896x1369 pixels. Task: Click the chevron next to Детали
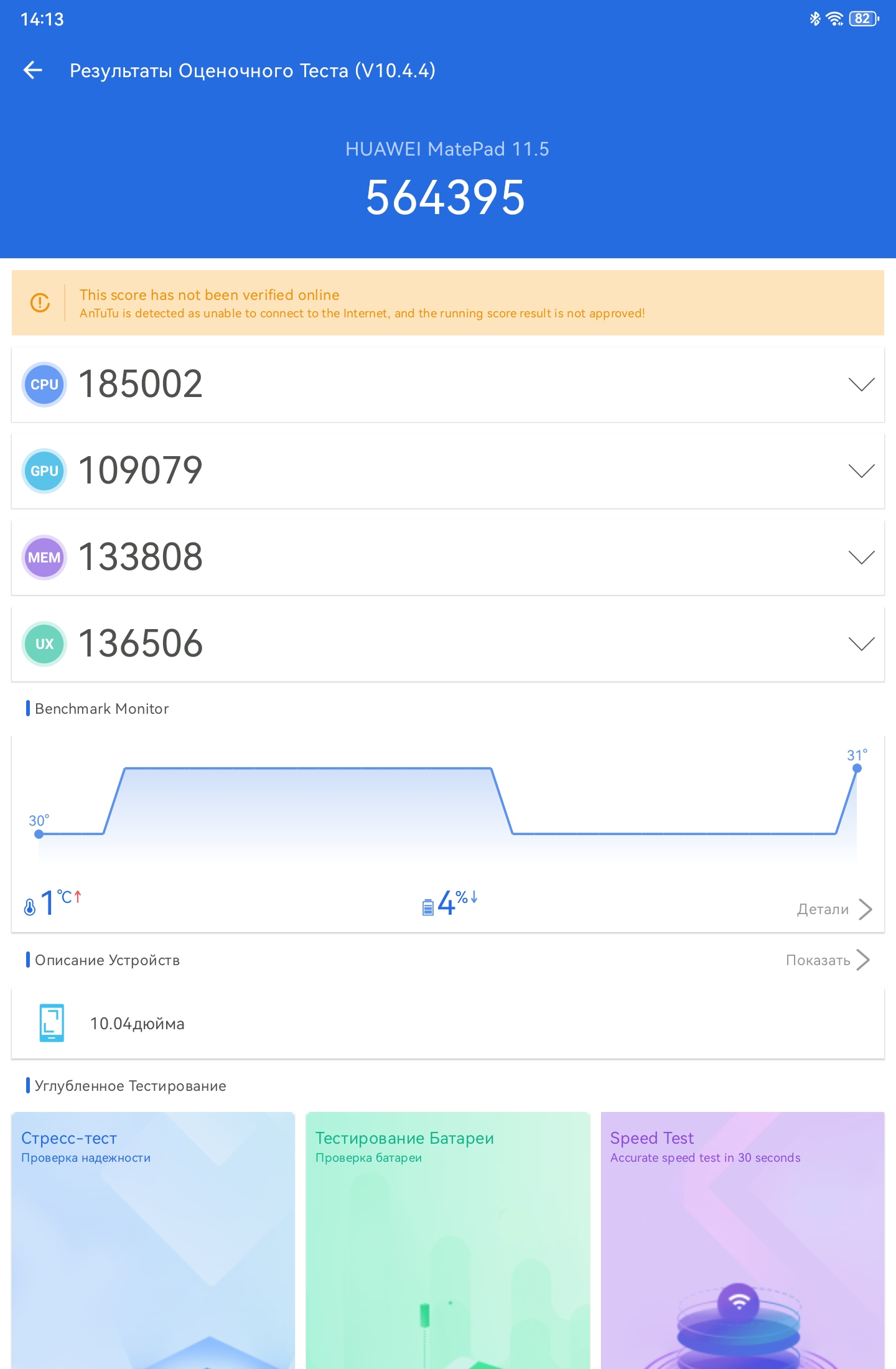pyautogui.click(x=865, y=909)
